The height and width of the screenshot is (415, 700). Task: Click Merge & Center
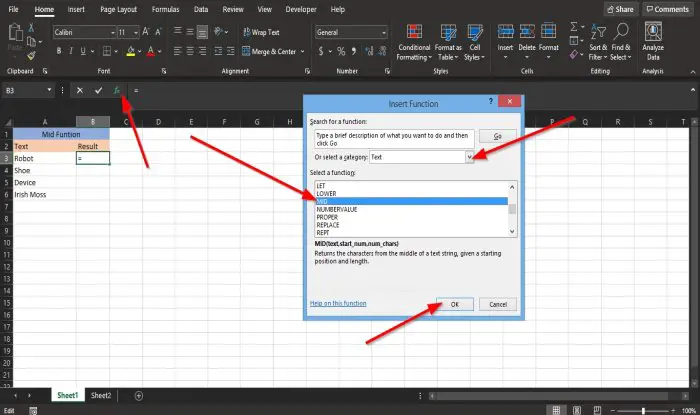tap(269, 52)
